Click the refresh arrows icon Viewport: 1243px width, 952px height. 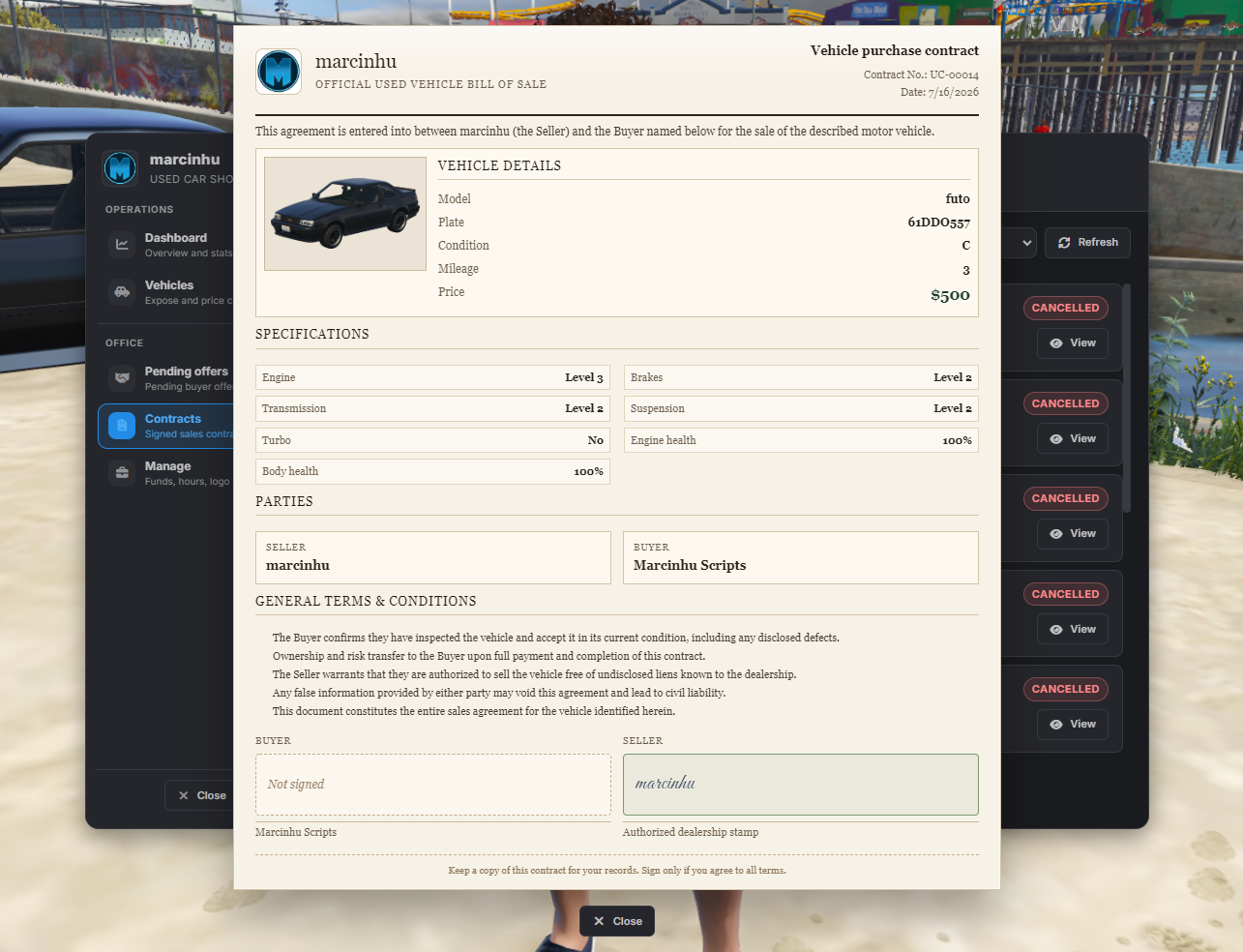(x=1064, y=243)
